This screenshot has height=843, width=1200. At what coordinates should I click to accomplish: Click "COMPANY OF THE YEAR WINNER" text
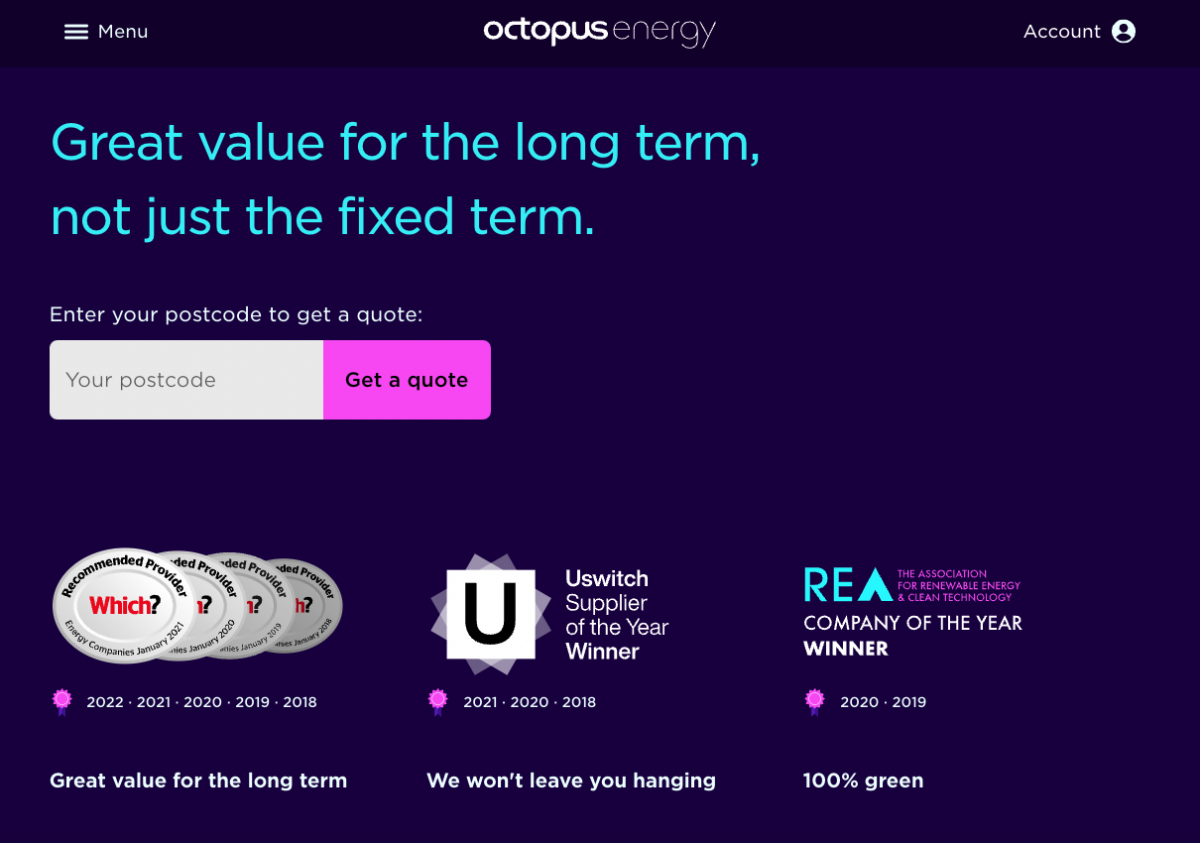[913, 634]
